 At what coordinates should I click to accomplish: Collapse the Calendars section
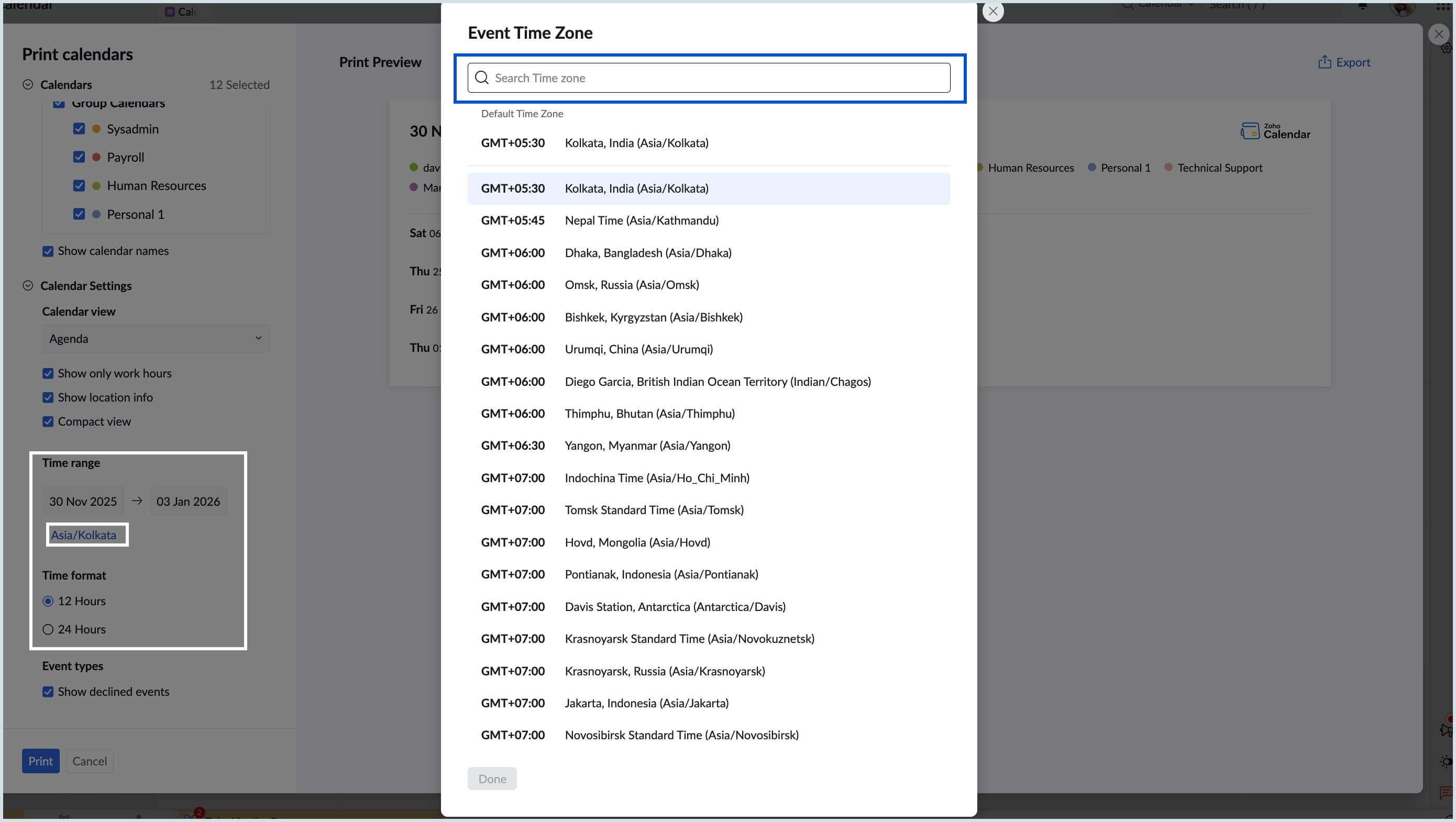28,85
